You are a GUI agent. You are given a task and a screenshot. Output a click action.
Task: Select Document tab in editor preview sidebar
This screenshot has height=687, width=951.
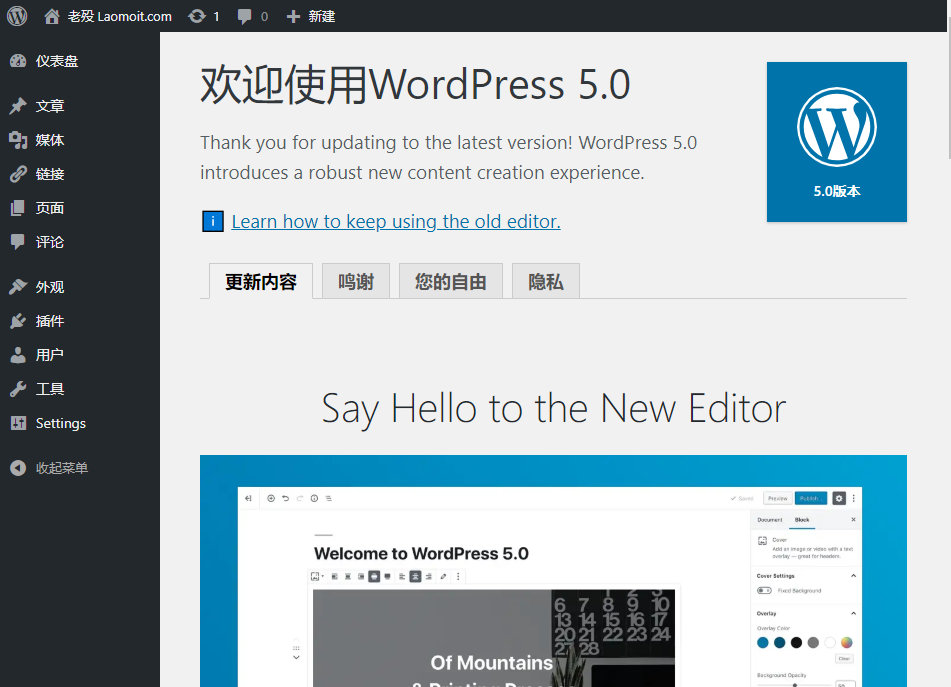pos(770,520)
